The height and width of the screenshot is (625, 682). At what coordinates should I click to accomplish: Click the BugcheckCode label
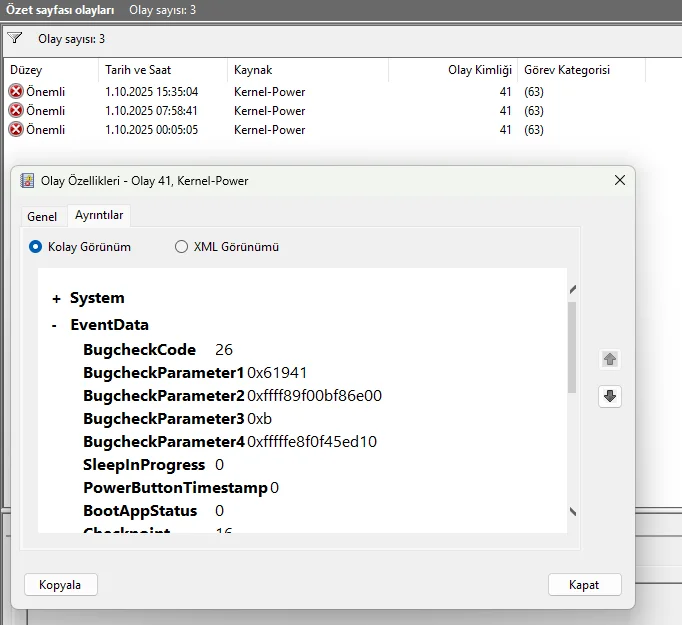pyautogui.click(x=140, y=350)
